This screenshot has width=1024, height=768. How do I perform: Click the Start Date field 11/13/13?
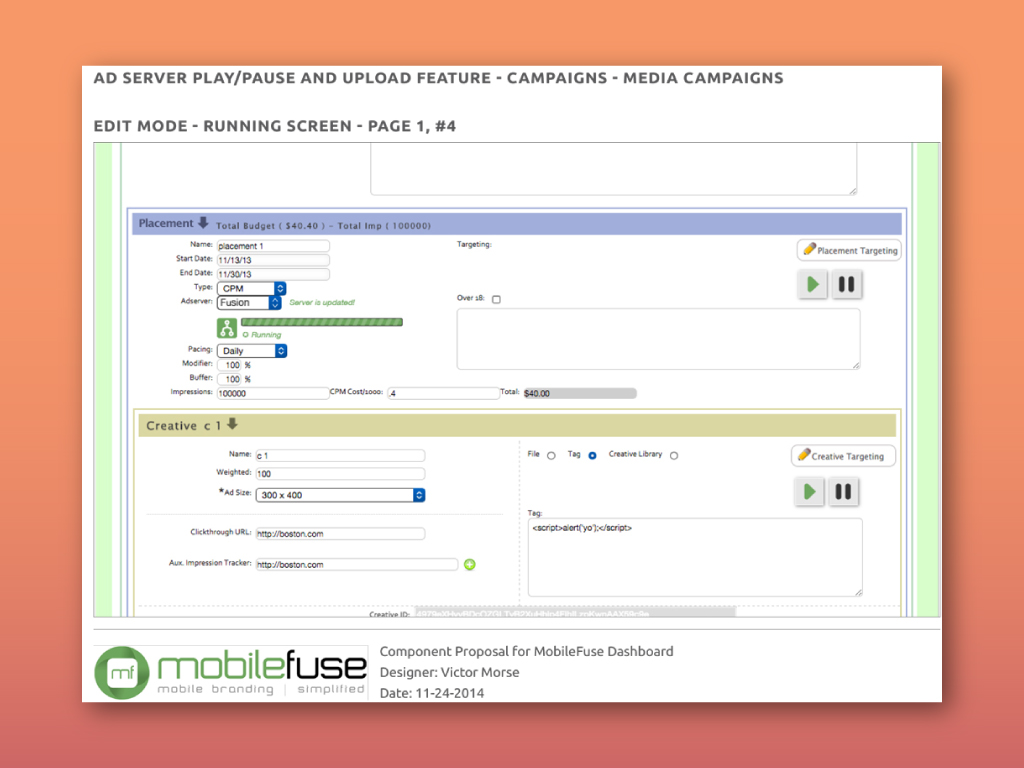coord(273,260)
